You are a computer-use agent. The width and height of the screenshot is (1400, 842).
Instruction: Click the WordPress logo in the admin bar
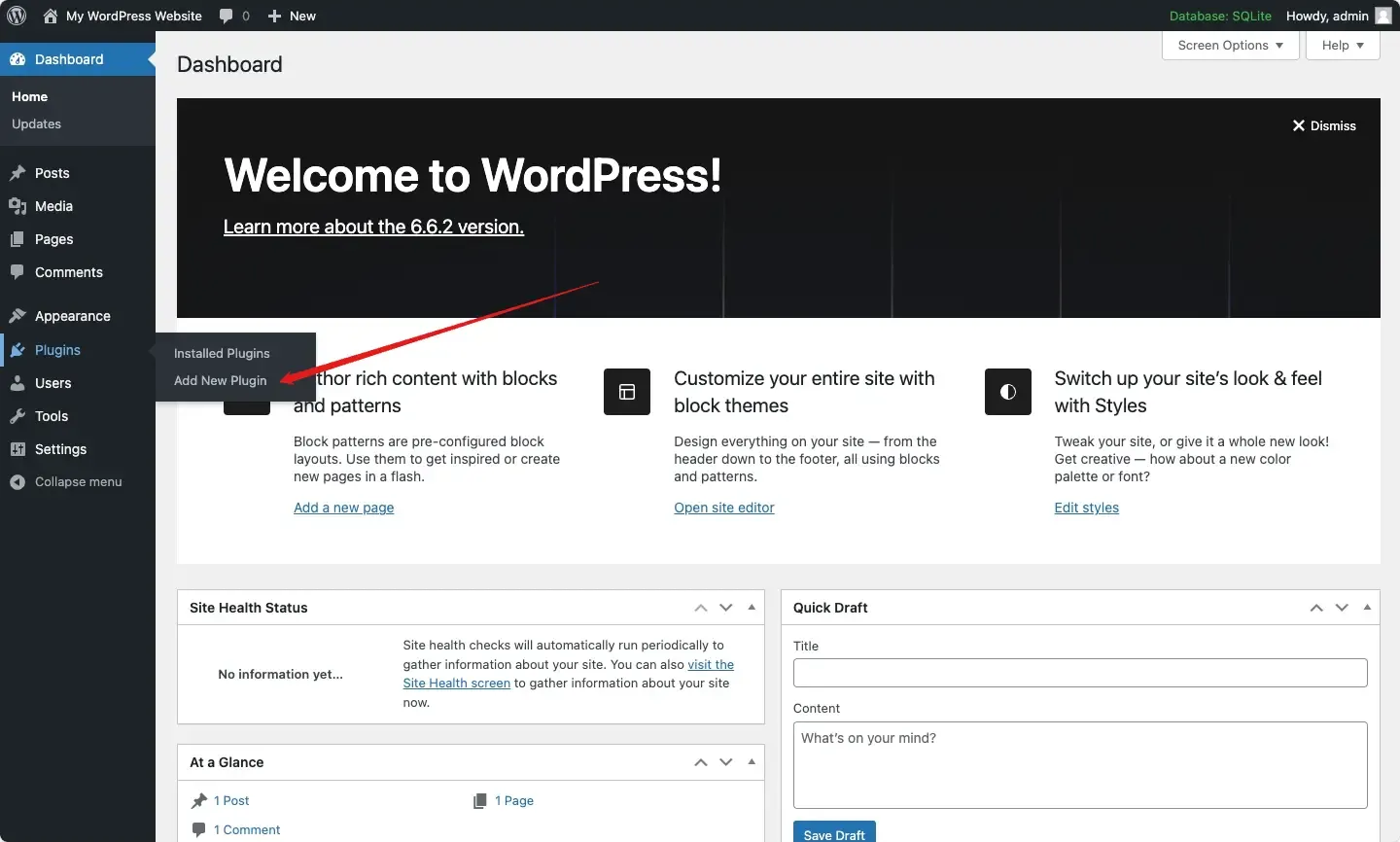(x=17, y=16)
